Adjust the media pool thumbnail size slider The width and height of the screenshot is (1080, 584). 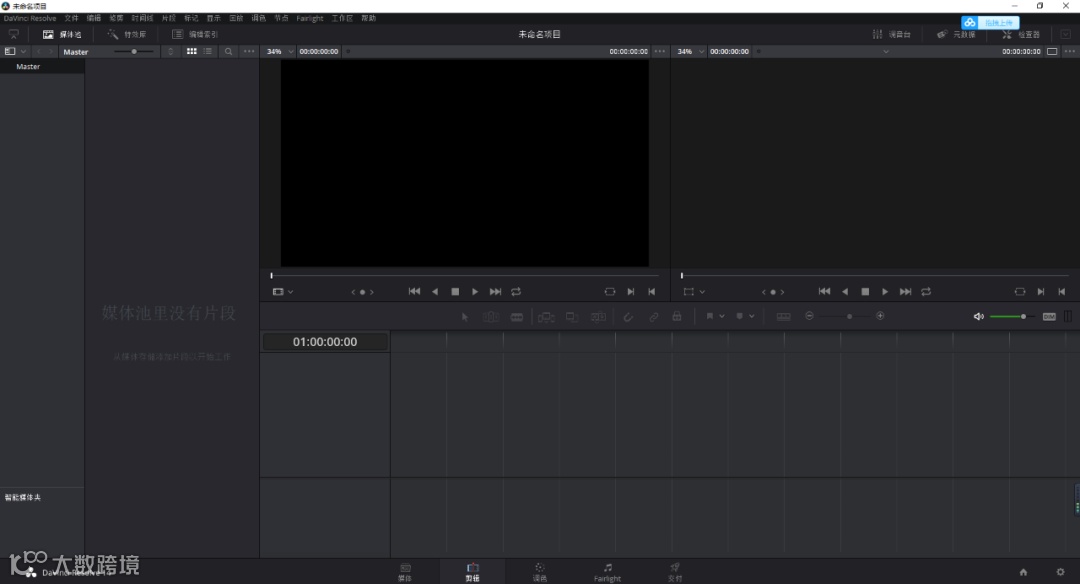[134, 52]
